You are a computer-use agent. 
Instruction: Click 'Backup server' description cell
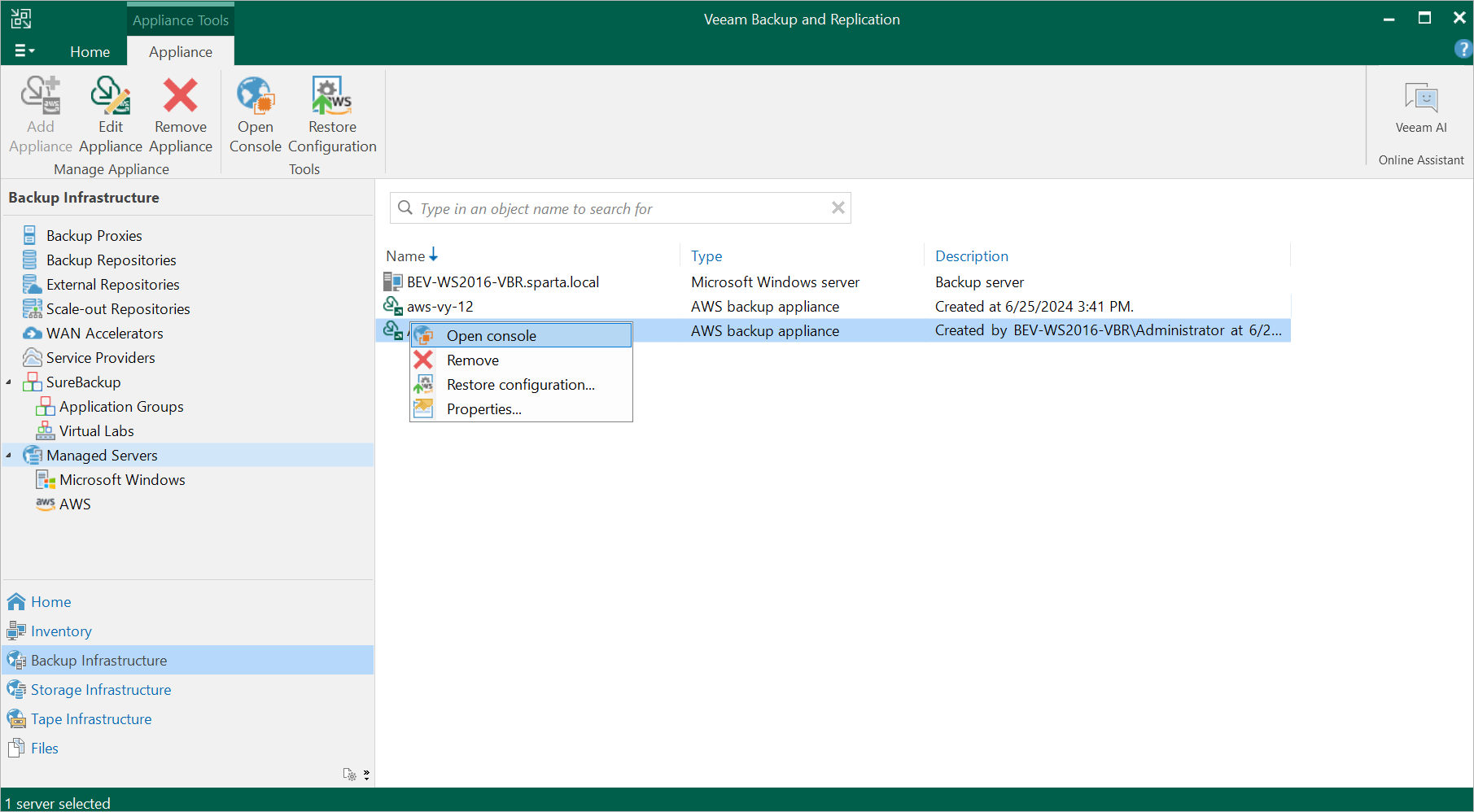(979, 282)
